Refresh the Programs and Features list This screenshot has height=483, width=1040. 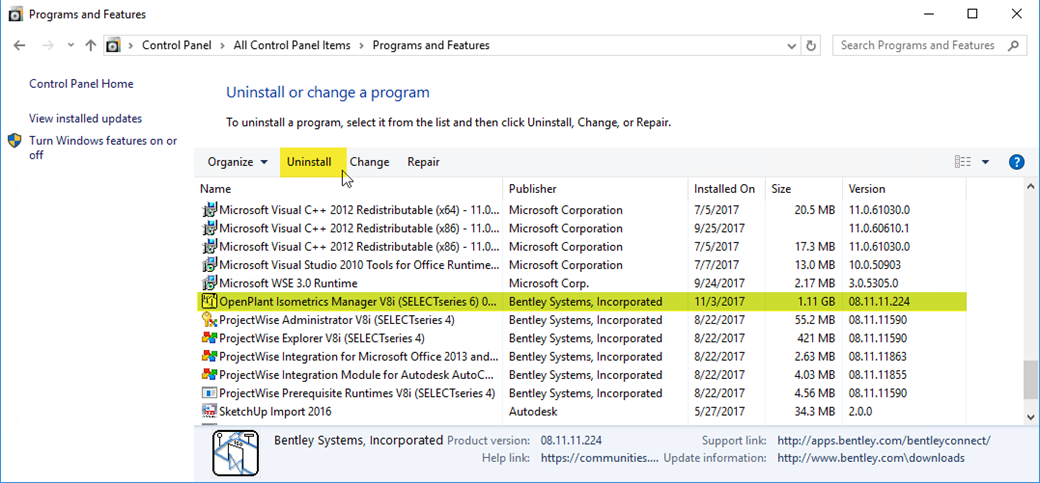pos(812,46)
